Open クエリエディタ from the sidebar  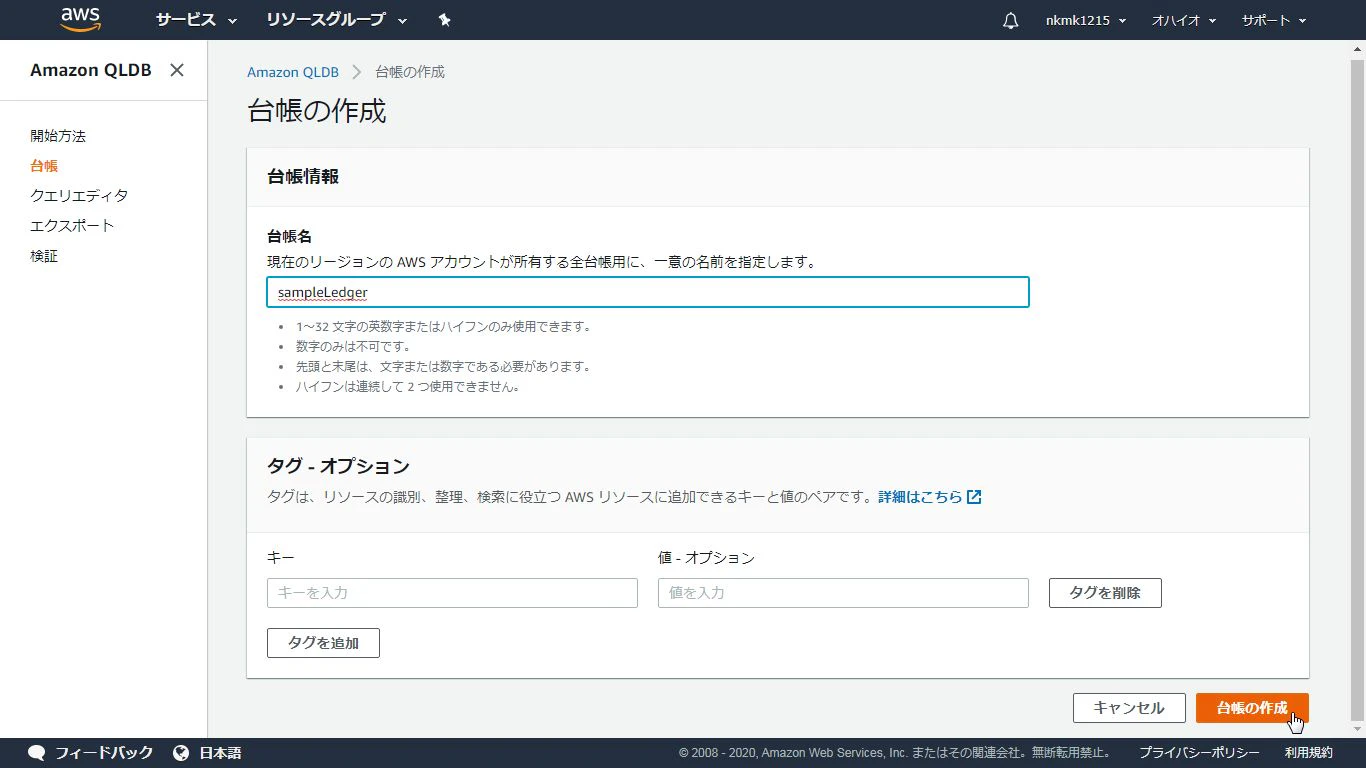[x=79, y=196]
